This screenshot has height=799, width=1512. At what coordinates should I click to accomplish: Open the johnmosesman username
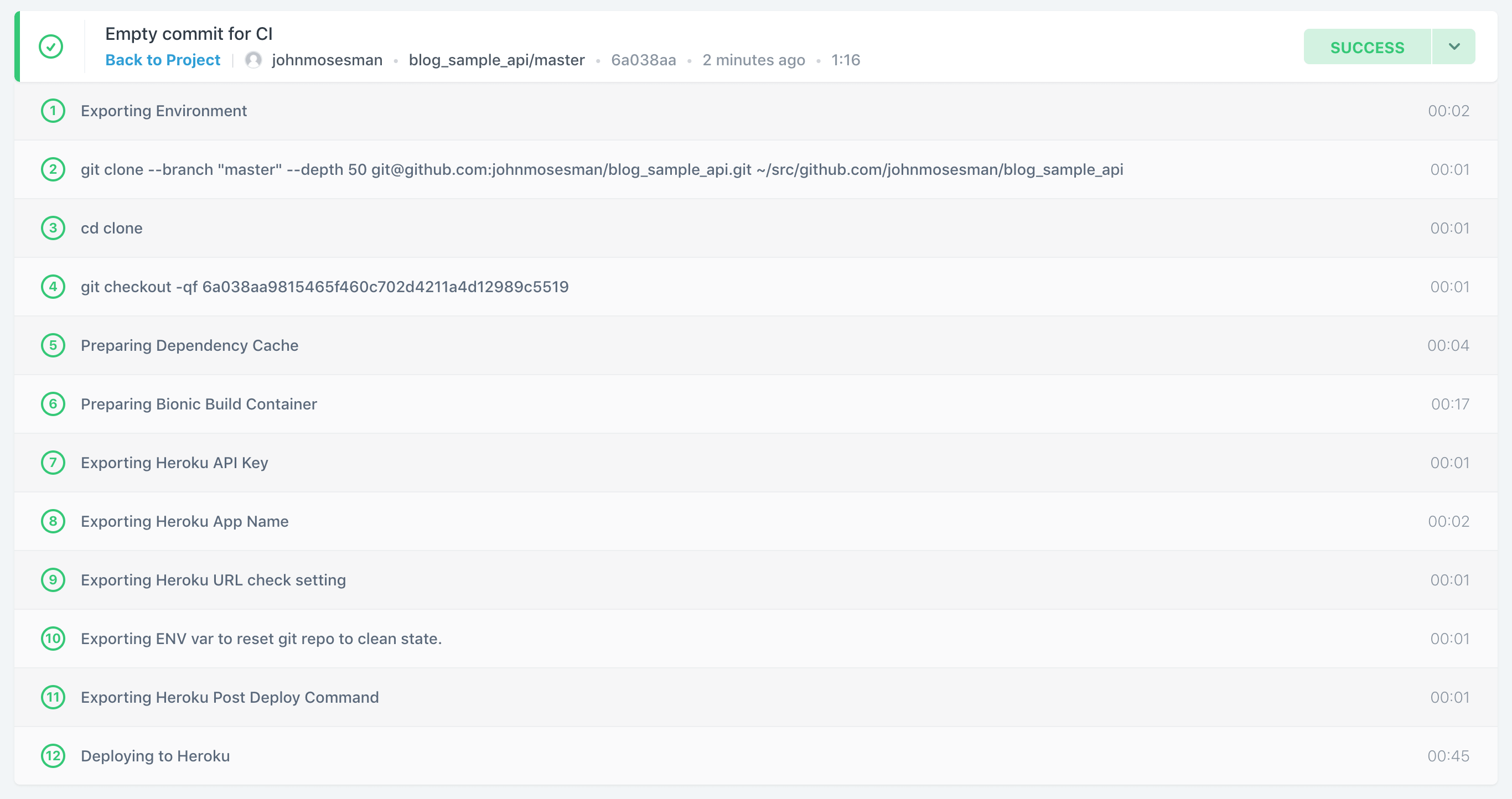click(x=327, y=60)
